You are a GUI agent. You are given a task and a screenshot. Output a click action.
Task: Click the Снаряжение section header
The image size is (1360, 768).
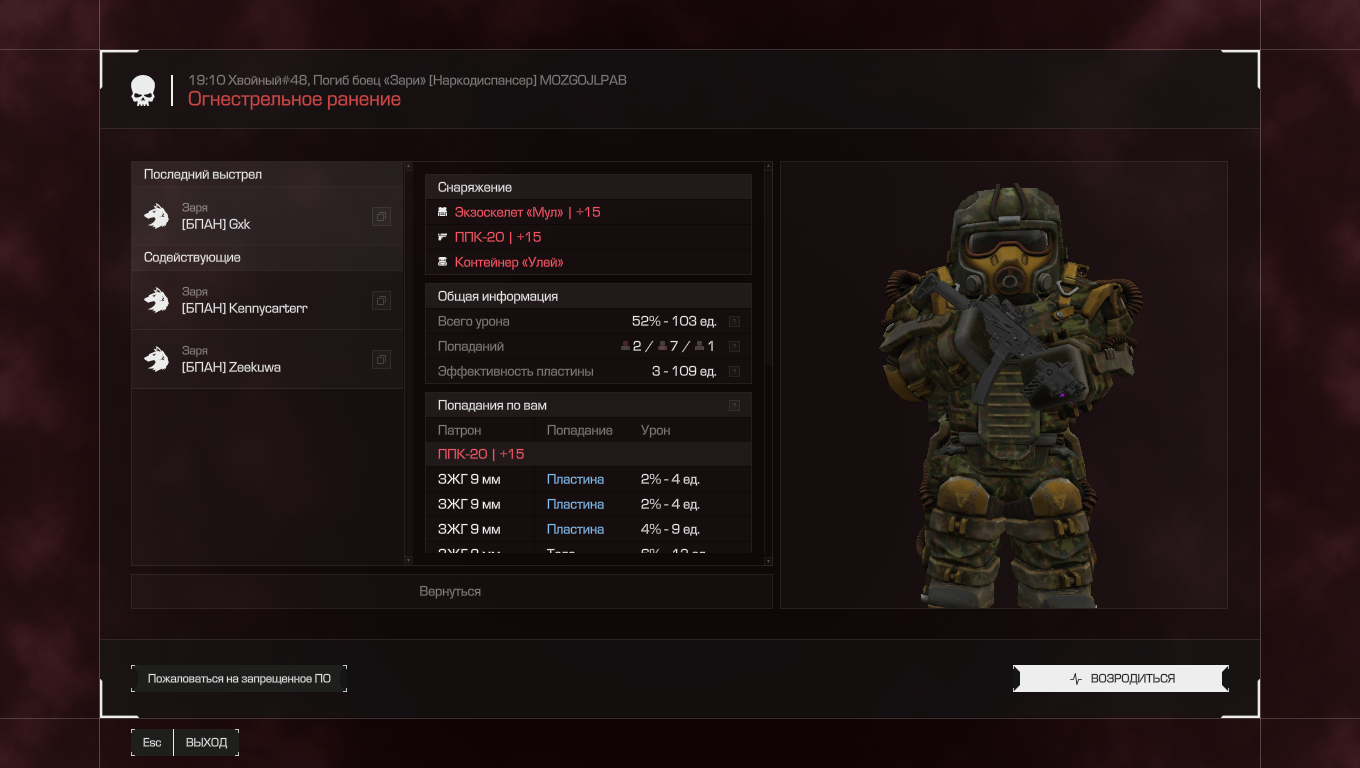[588, 187]
